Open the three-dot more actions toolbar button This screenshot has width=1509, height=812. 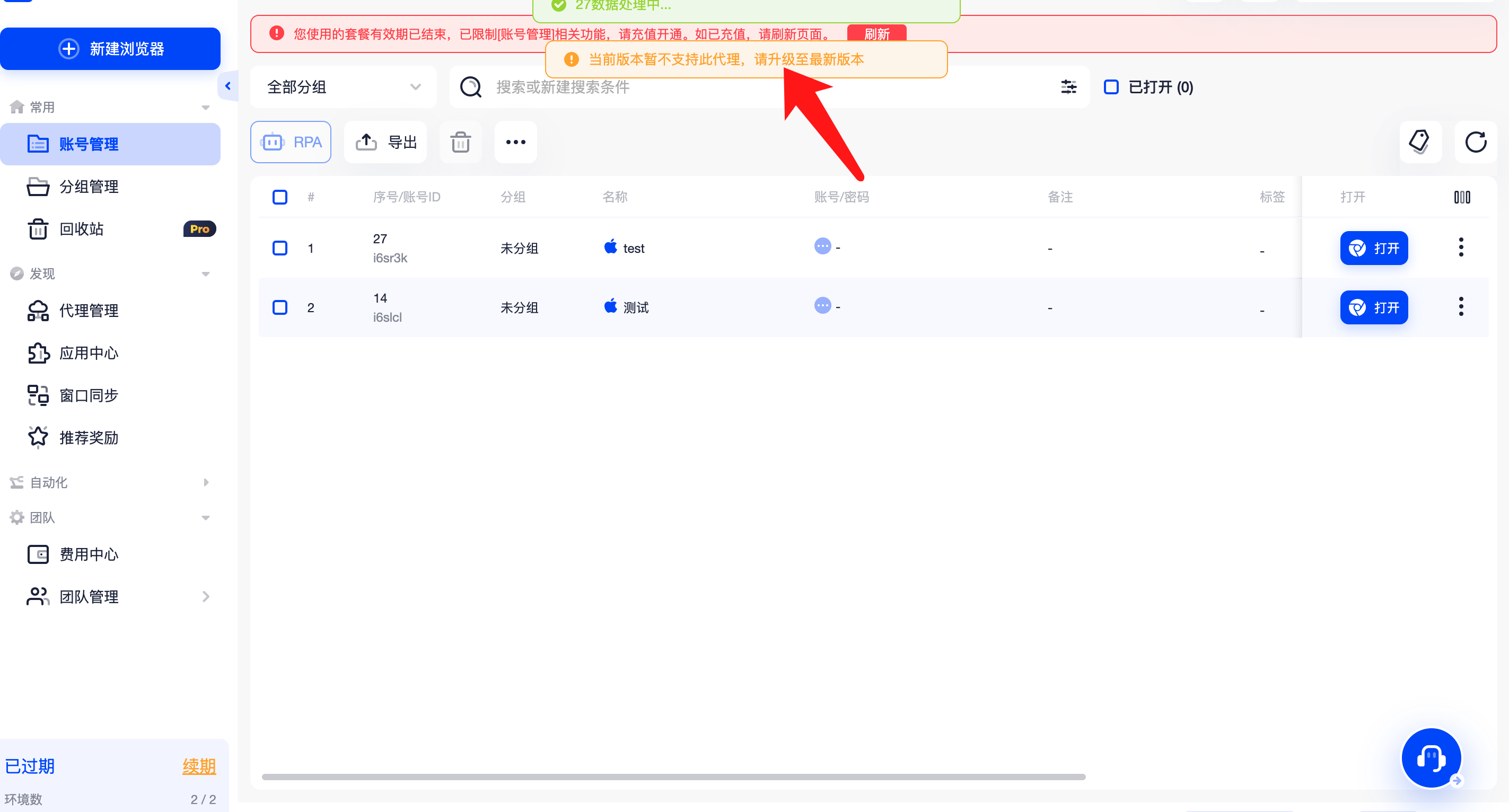(x=515, y=142)
